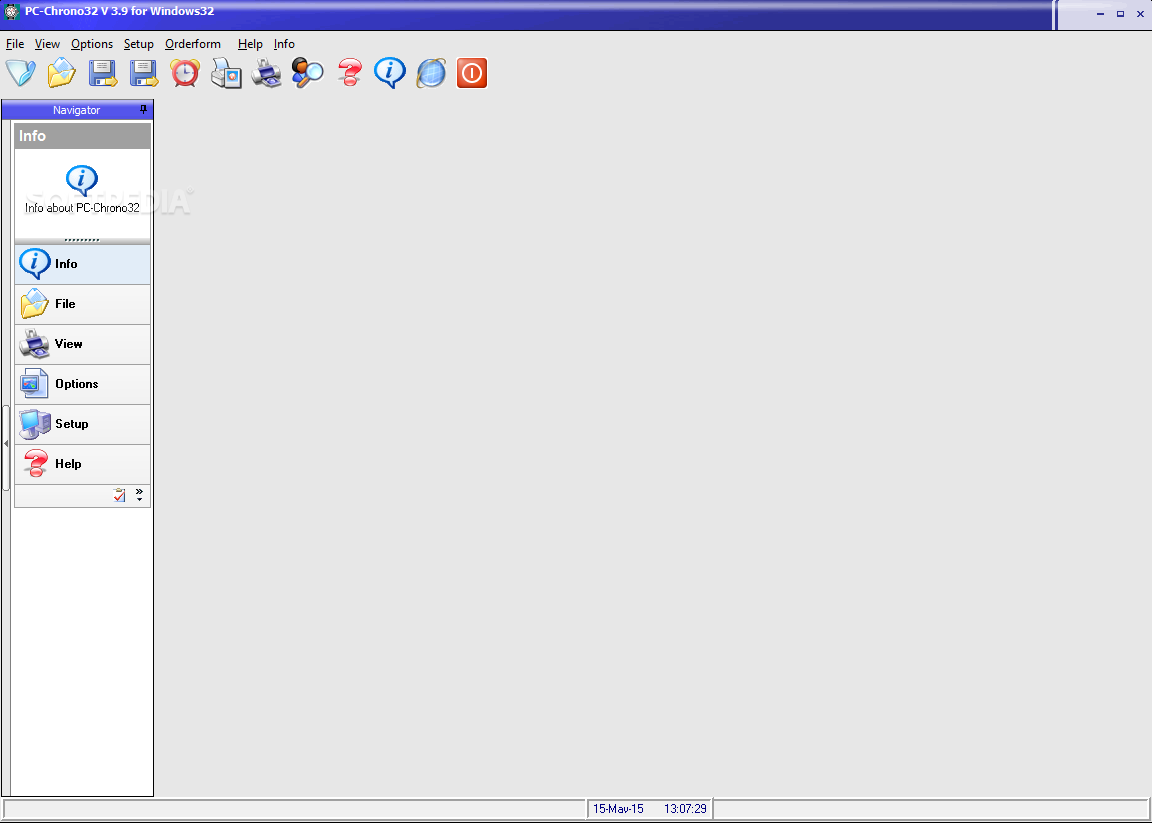Open the Options menu

coord(92,44)
